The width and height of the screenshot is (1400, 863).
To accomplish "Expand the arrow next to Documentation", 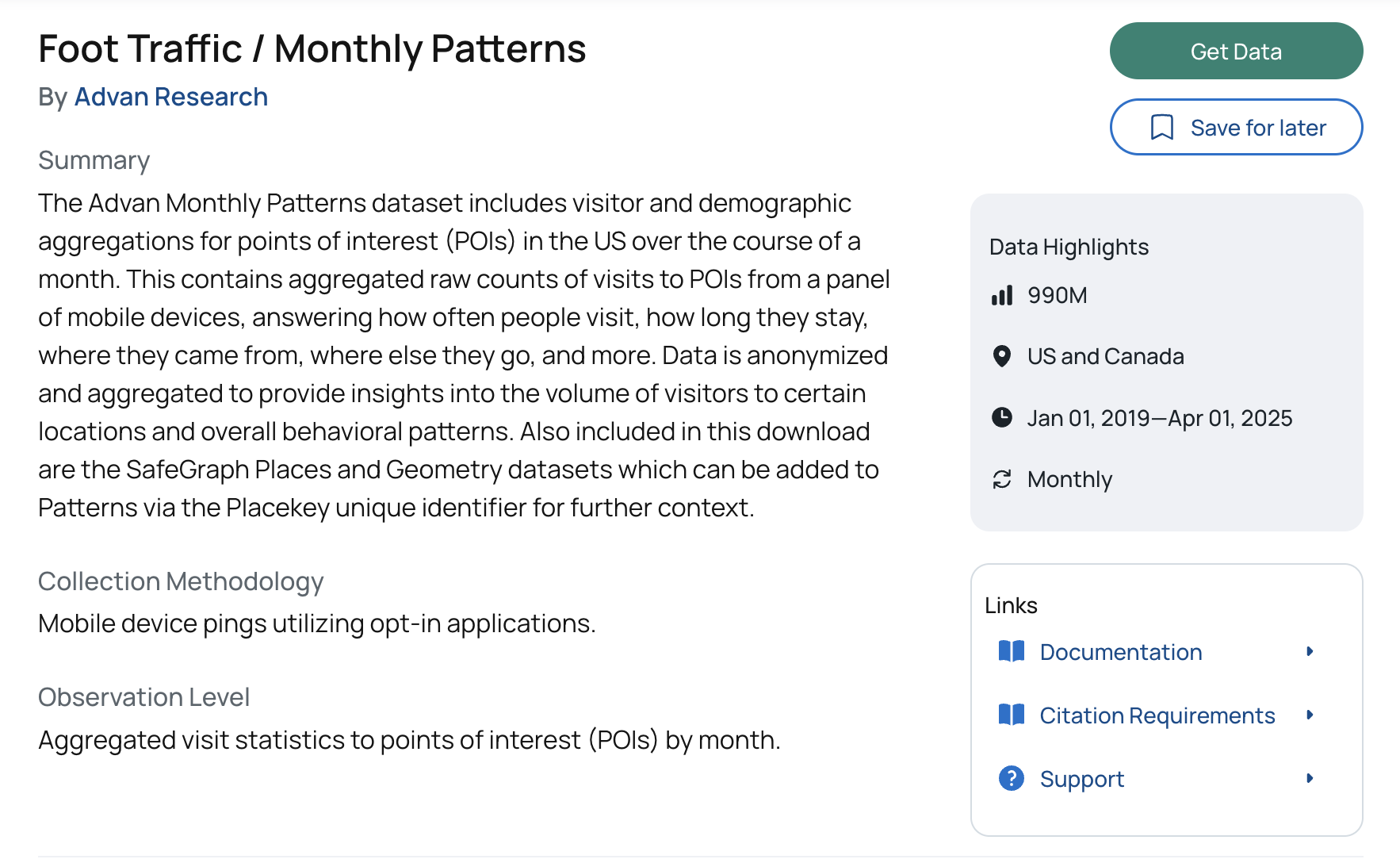I will (1310, 651).
